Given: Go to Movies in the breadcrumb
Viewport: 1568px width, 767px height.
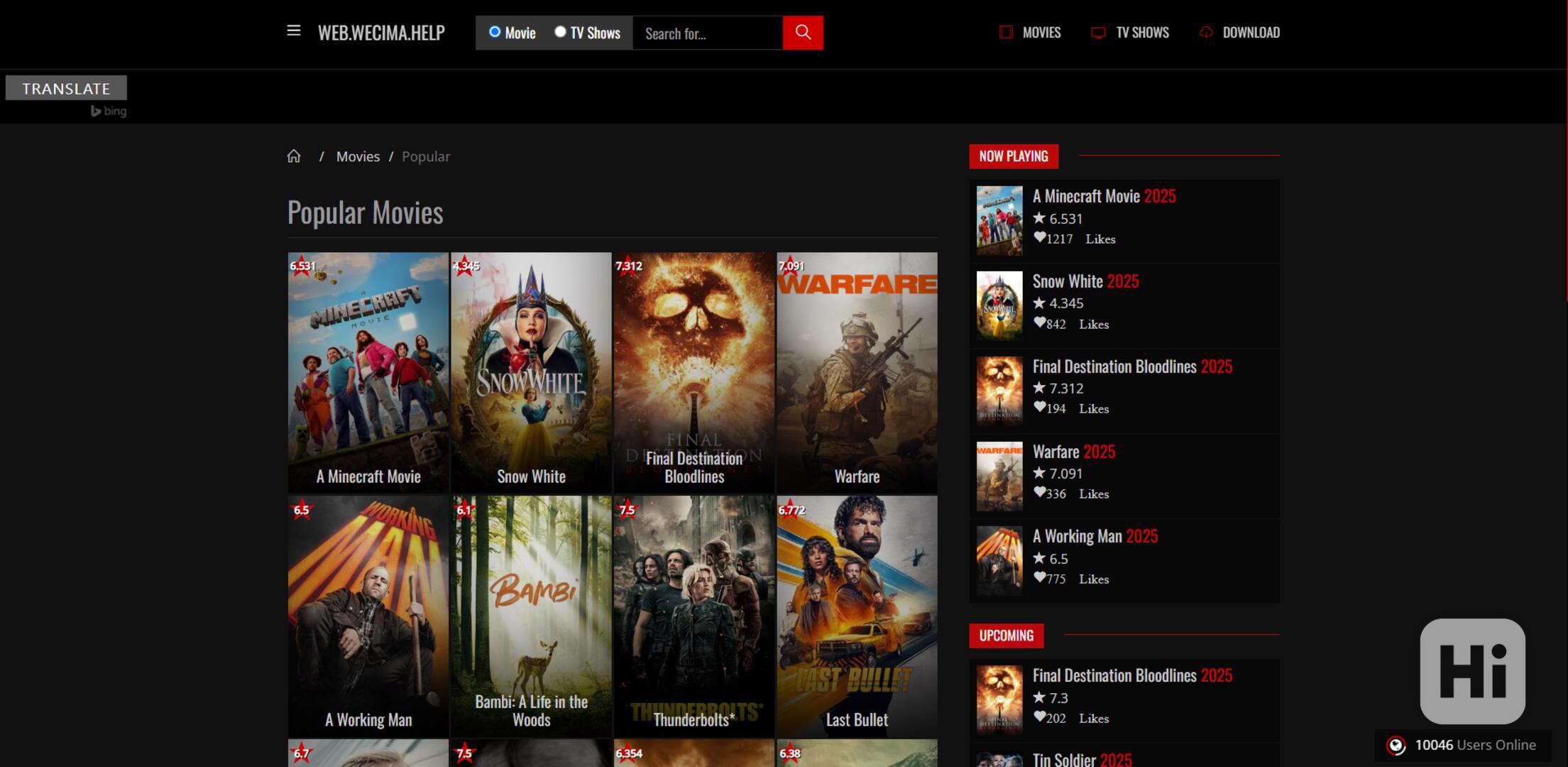Looking at the screenshot, I should tap(358, 156).
